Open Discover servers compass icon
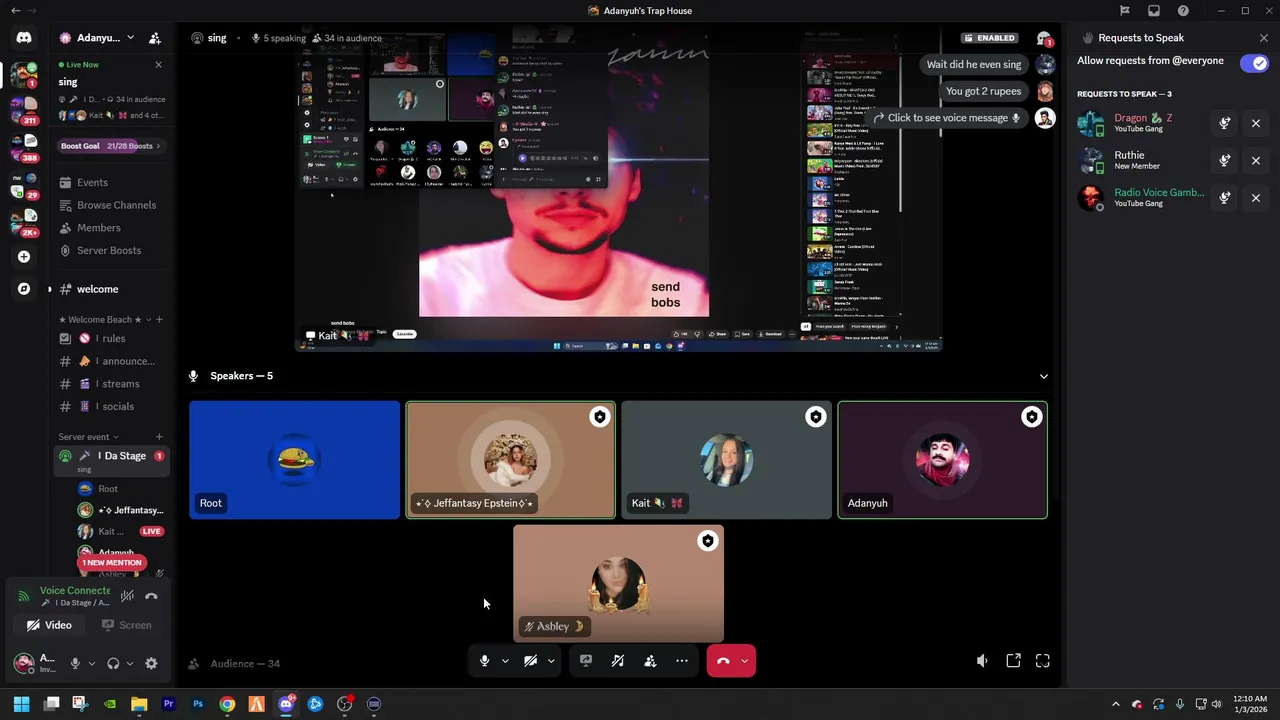This screenshot has width=1280, height=720. [x=24, y=289]
